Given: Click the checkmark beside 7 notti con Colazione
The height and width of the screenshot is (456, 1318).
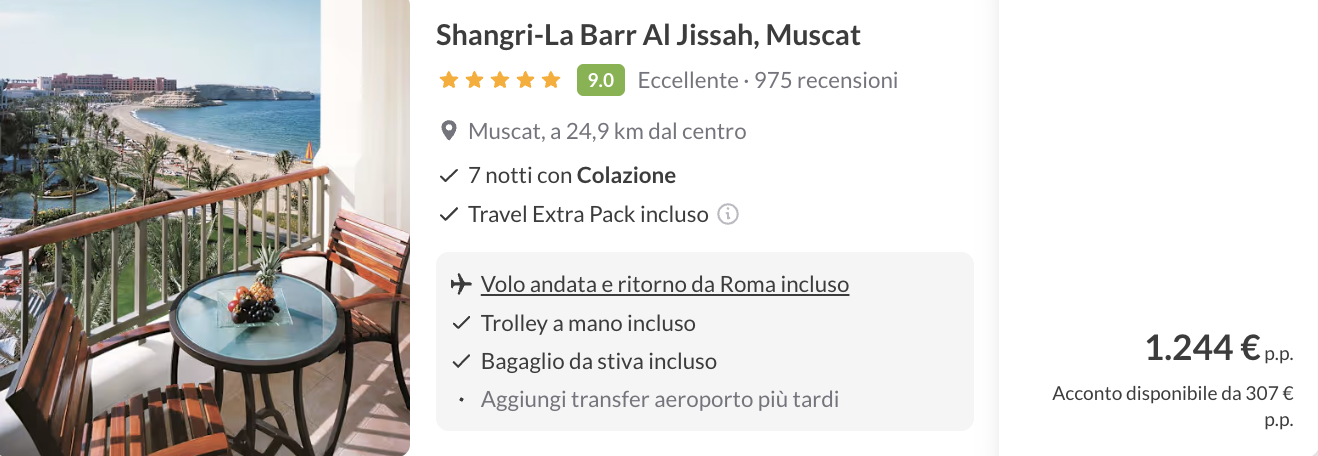Looking at the screenshot, I should 449,176.
